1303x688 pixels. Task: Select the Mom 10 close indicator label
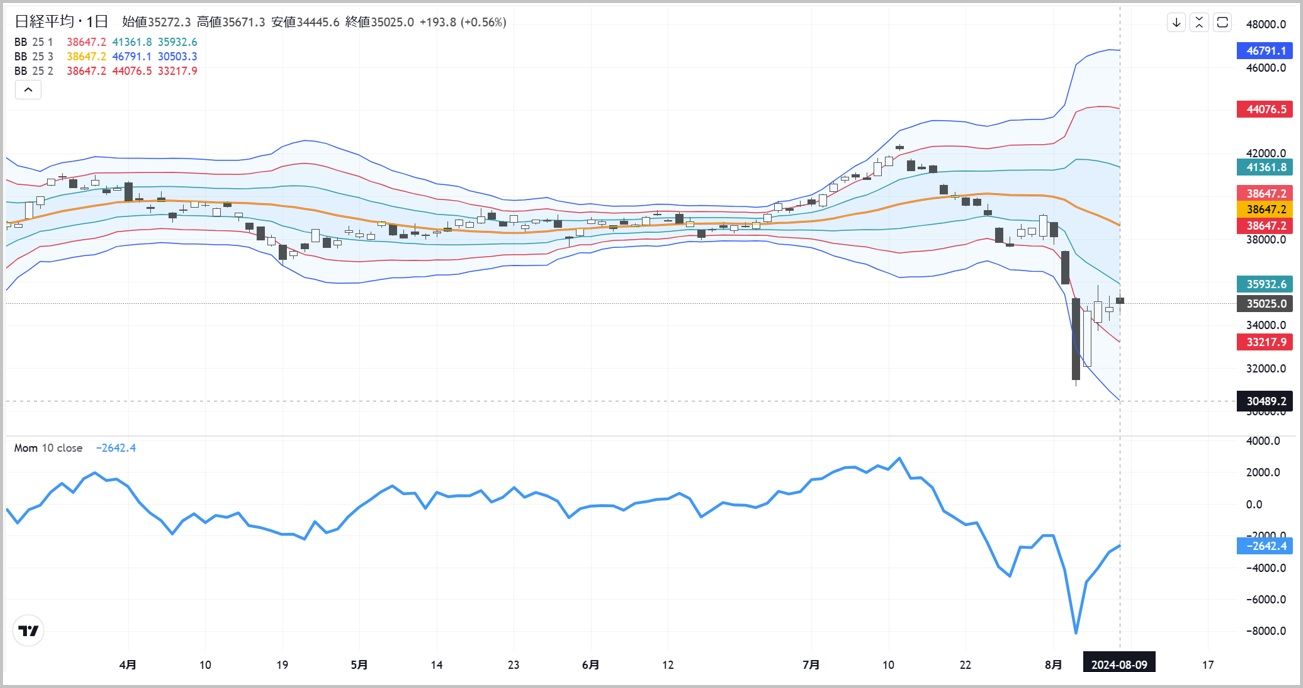48,448
